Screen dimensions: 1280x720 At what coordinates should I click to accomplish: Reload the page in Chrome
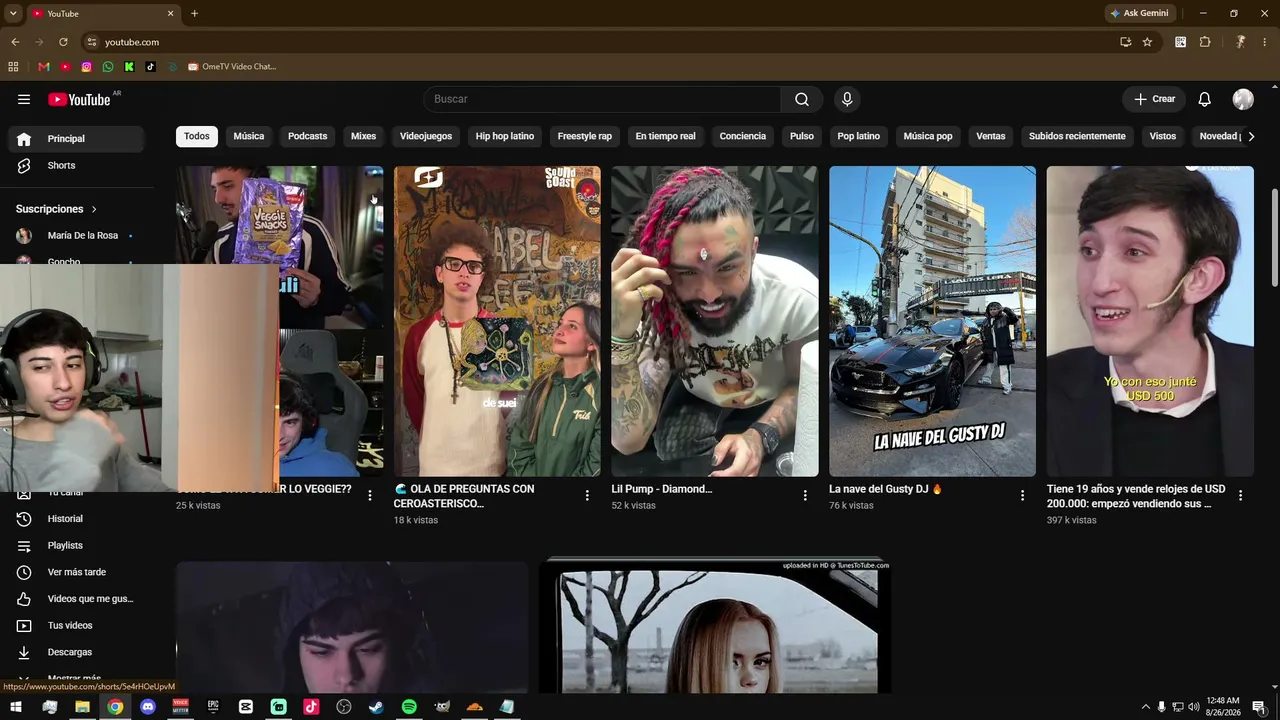click(x=63, y=42)
